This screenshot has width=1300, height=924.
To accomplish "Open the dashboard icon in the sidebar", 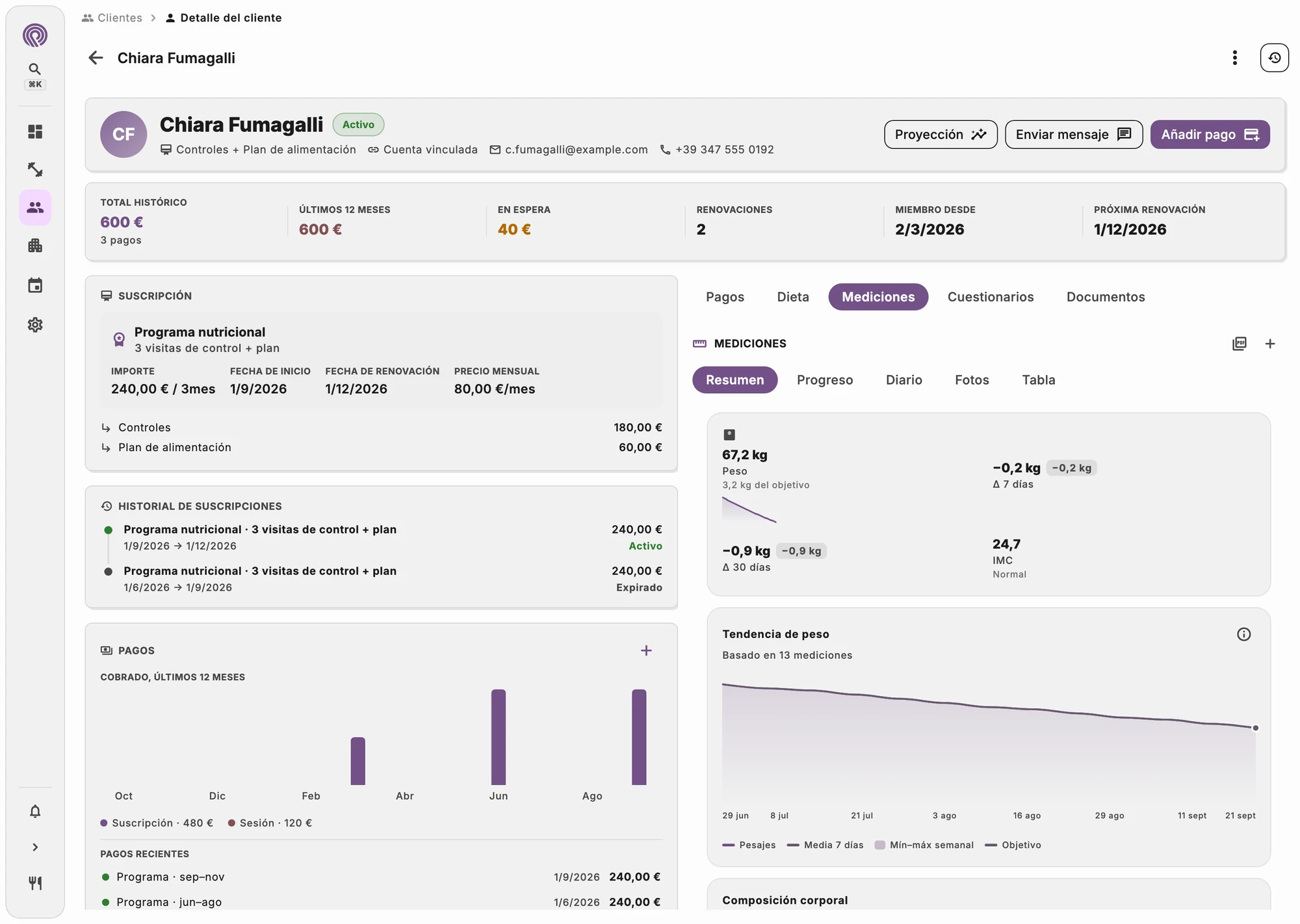I will point(35,132).
